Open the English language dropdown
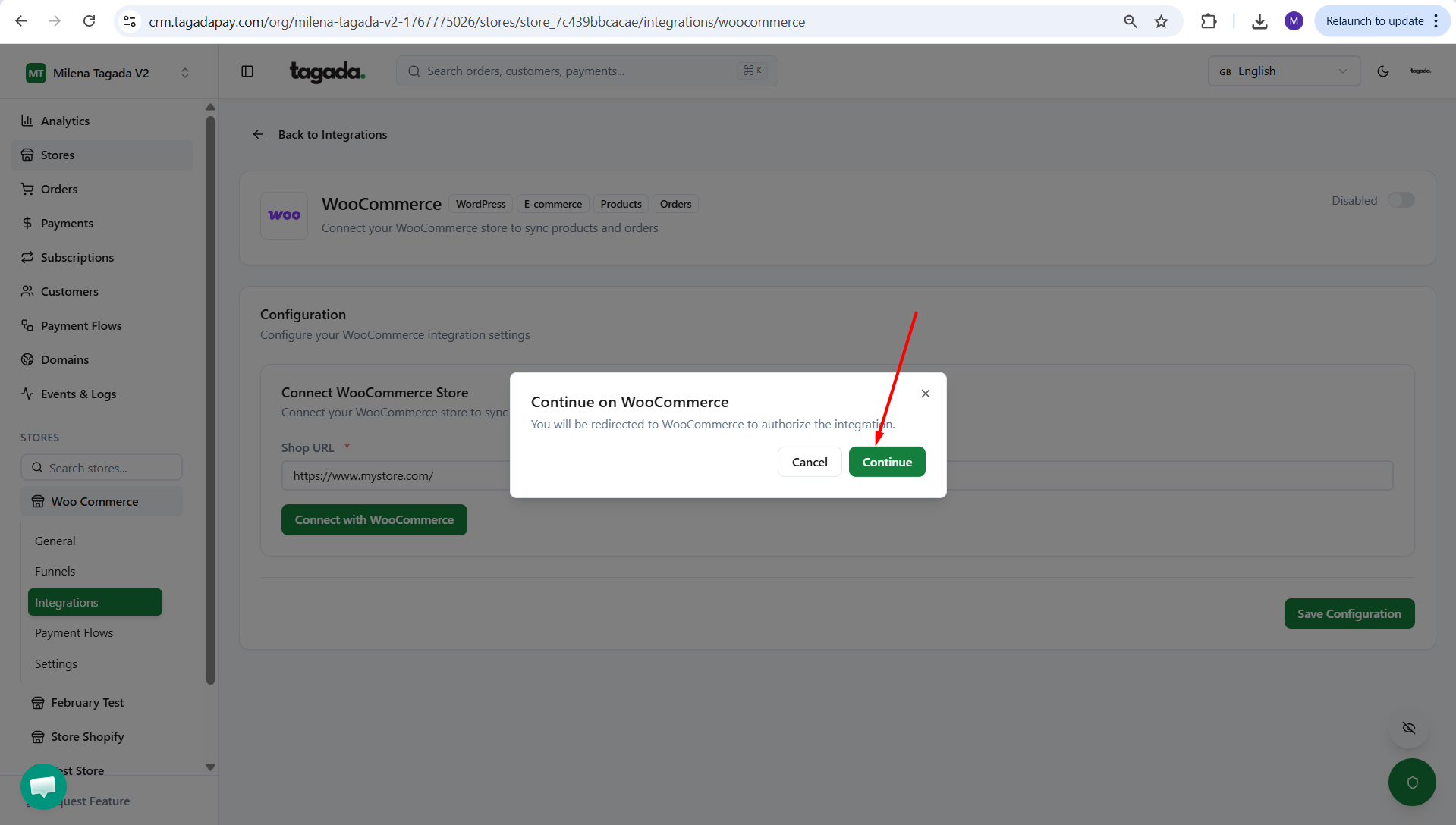 point(1283,71)
